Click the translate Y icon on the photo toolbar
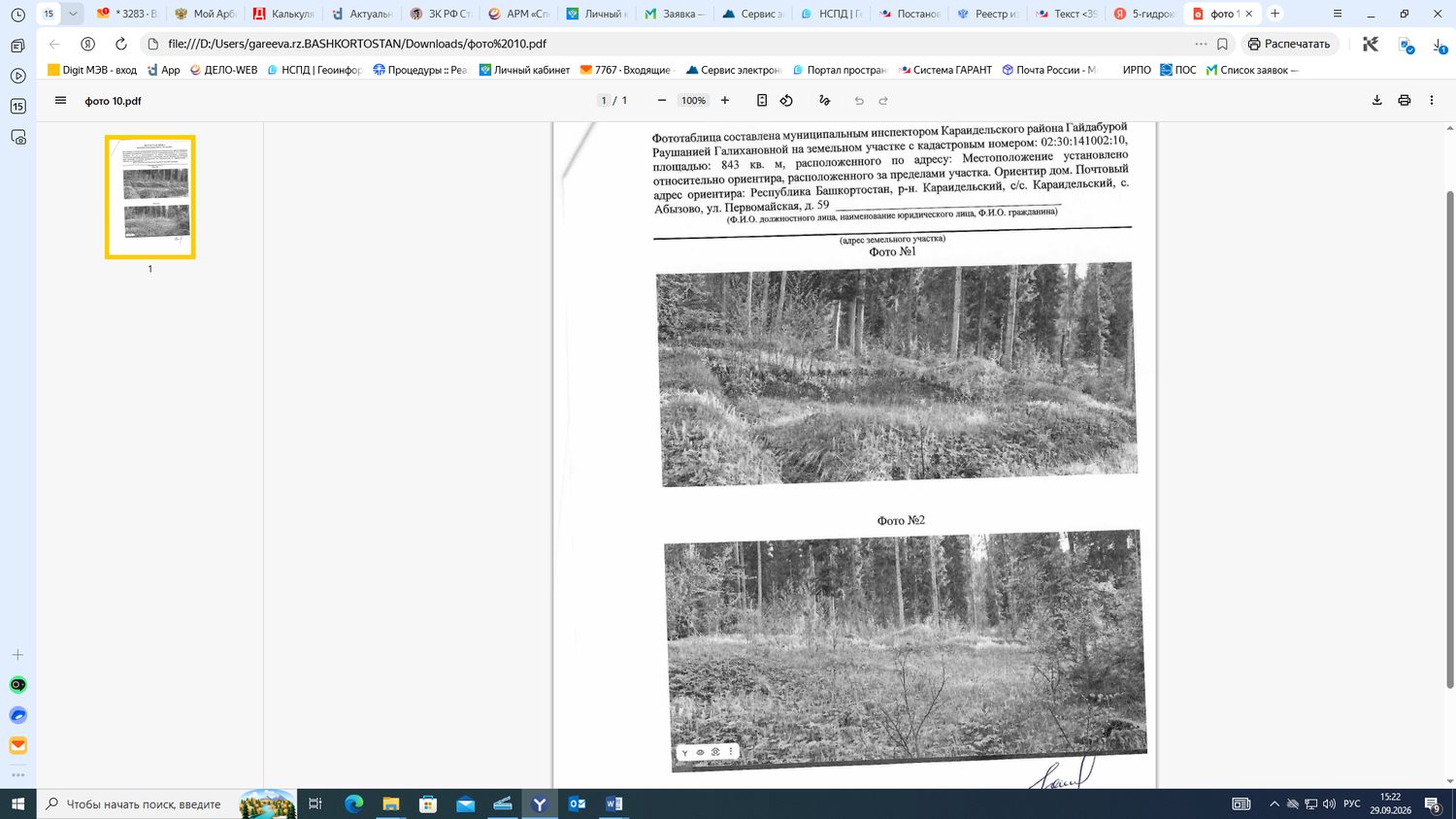This screenshot has height=819, width=1456. 684,752
